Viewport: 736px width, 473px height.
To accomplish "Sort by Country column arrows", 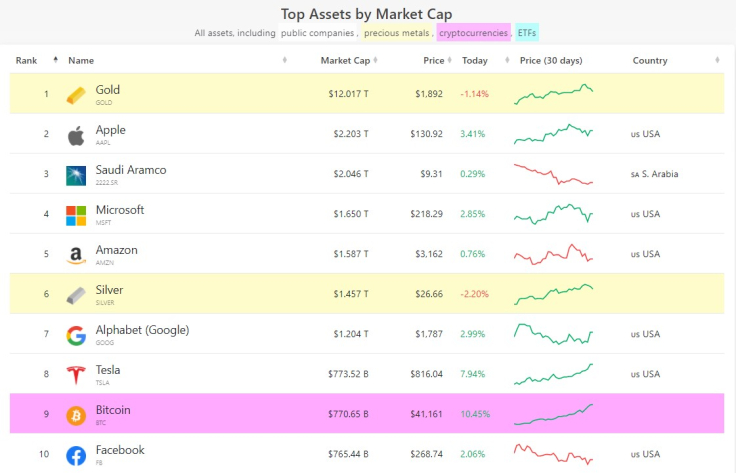I will click(717, 60).
